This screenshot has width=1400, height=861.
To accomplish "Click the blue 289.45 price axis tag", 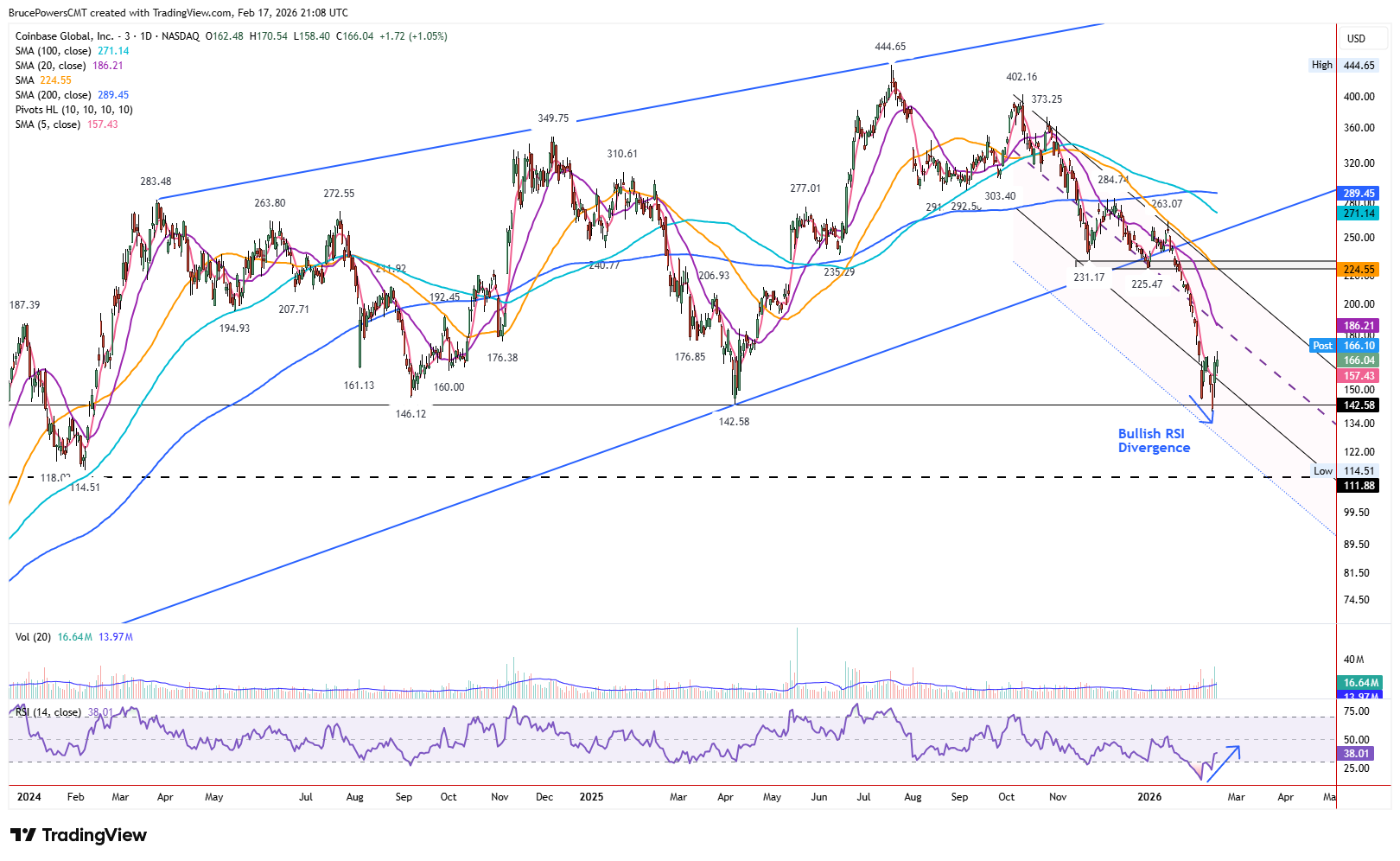I will (1359, 194).
